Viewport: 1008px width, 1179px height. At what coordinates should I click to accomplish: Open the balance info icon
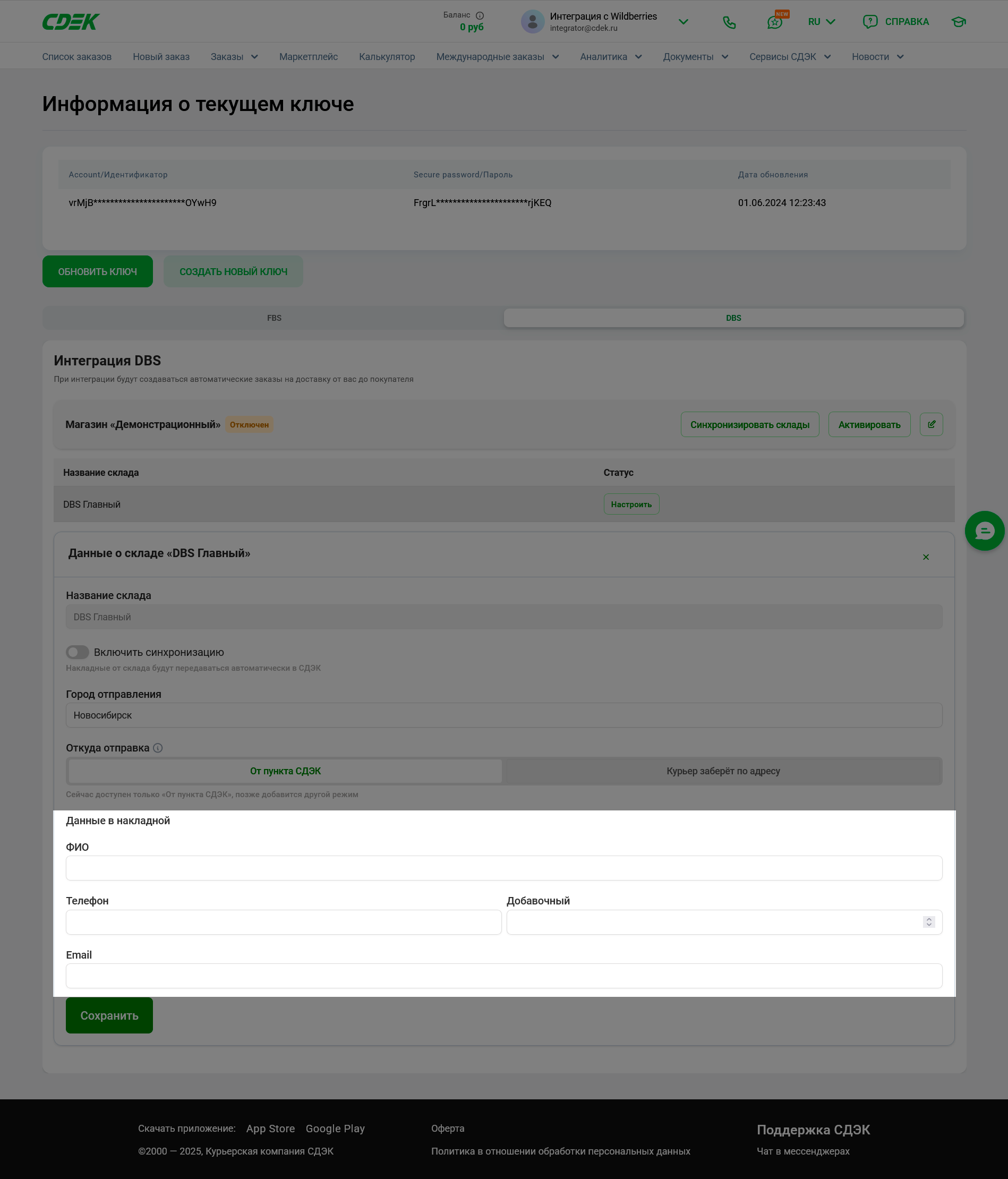[x=480, y=15]
